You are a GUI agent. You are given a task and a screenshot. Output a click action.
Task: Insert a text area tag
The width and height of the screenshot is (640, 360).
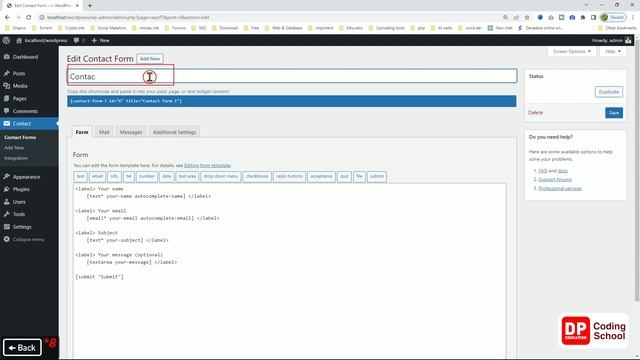coord(187,176)
